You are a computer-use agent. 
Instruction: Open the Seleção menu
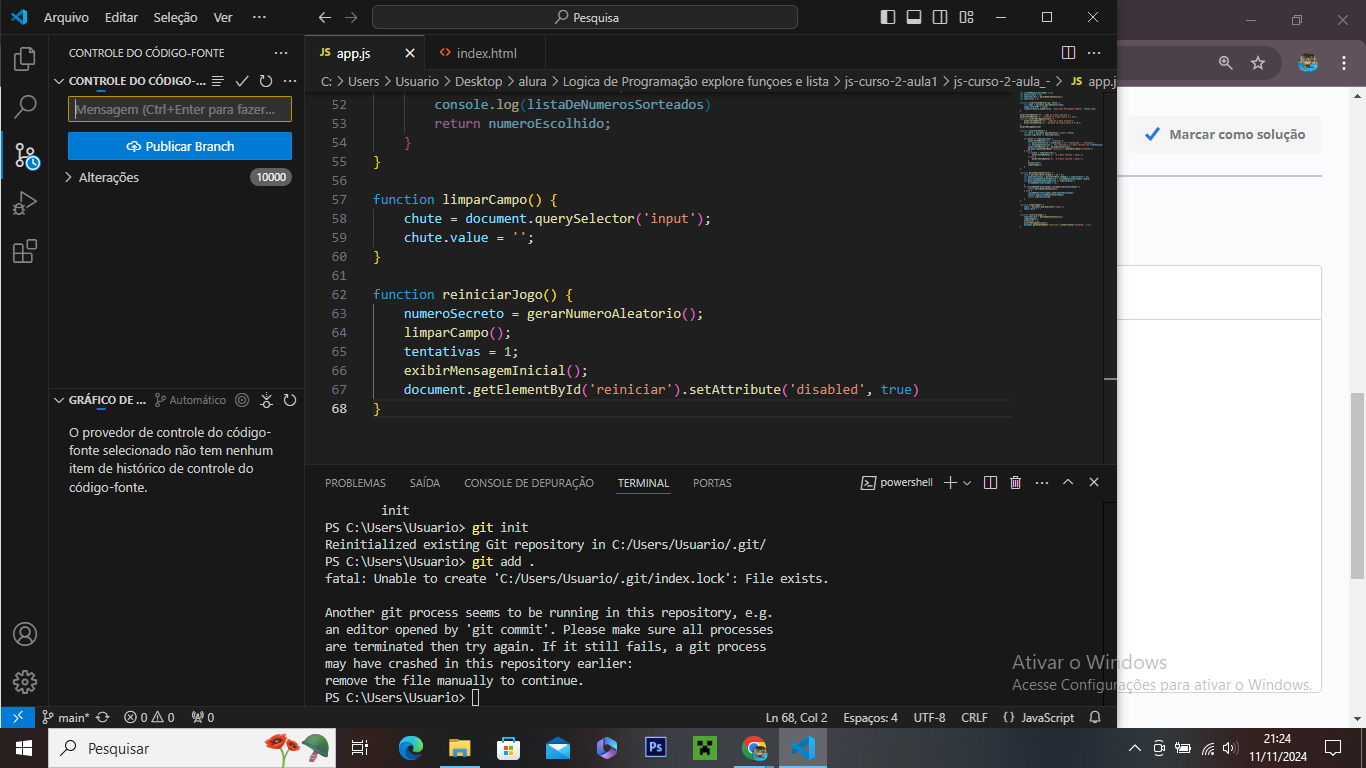click(176, 17)
